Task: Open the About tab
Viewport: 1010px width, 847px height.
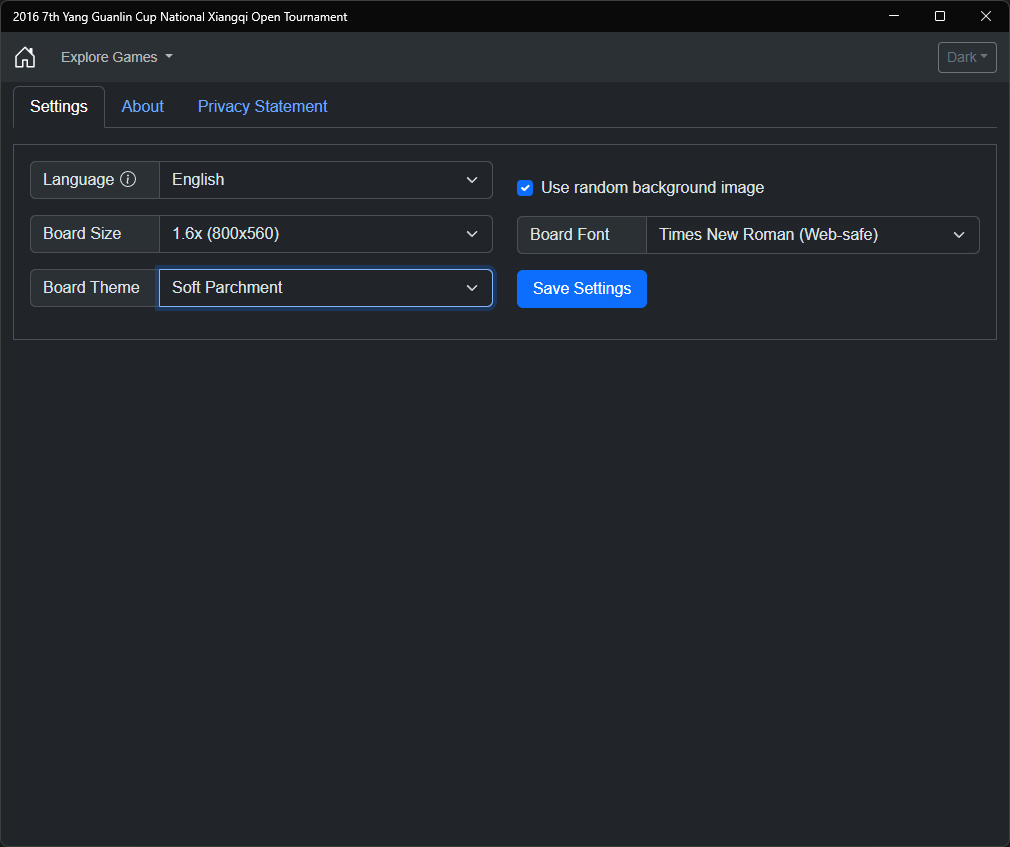Action: click(x=142, y=106)
